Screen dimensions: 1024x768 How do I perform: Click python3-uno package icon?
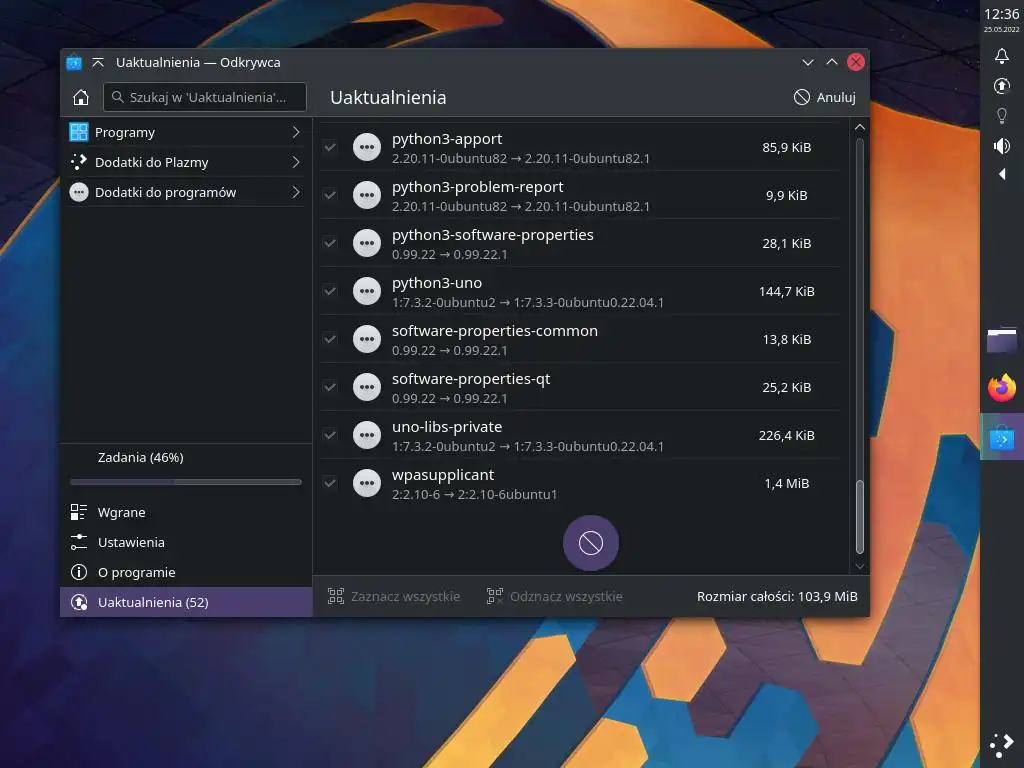point(367,291)
